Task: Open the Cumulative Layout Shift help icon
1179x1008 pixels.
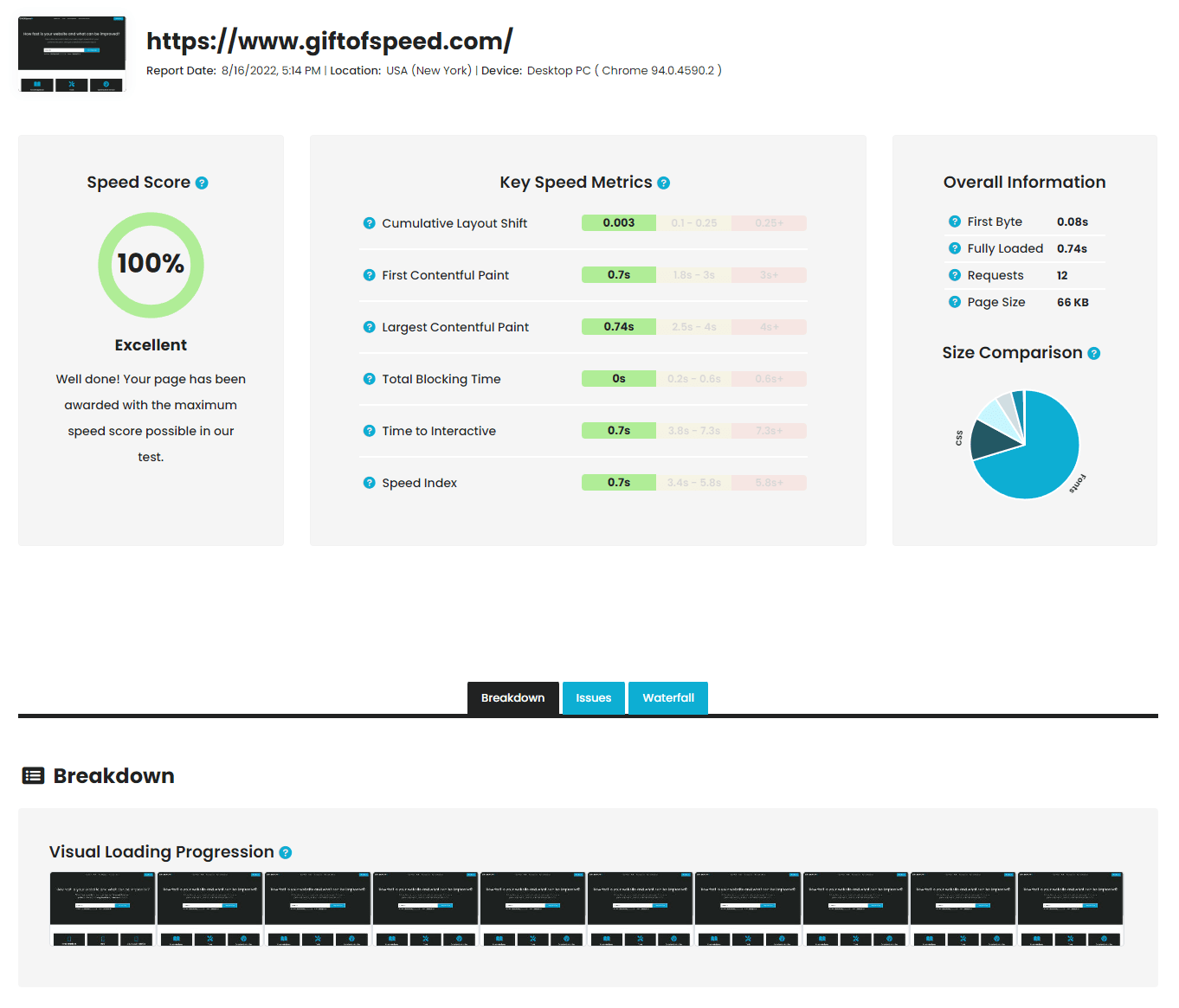Action: pos(370,223)
